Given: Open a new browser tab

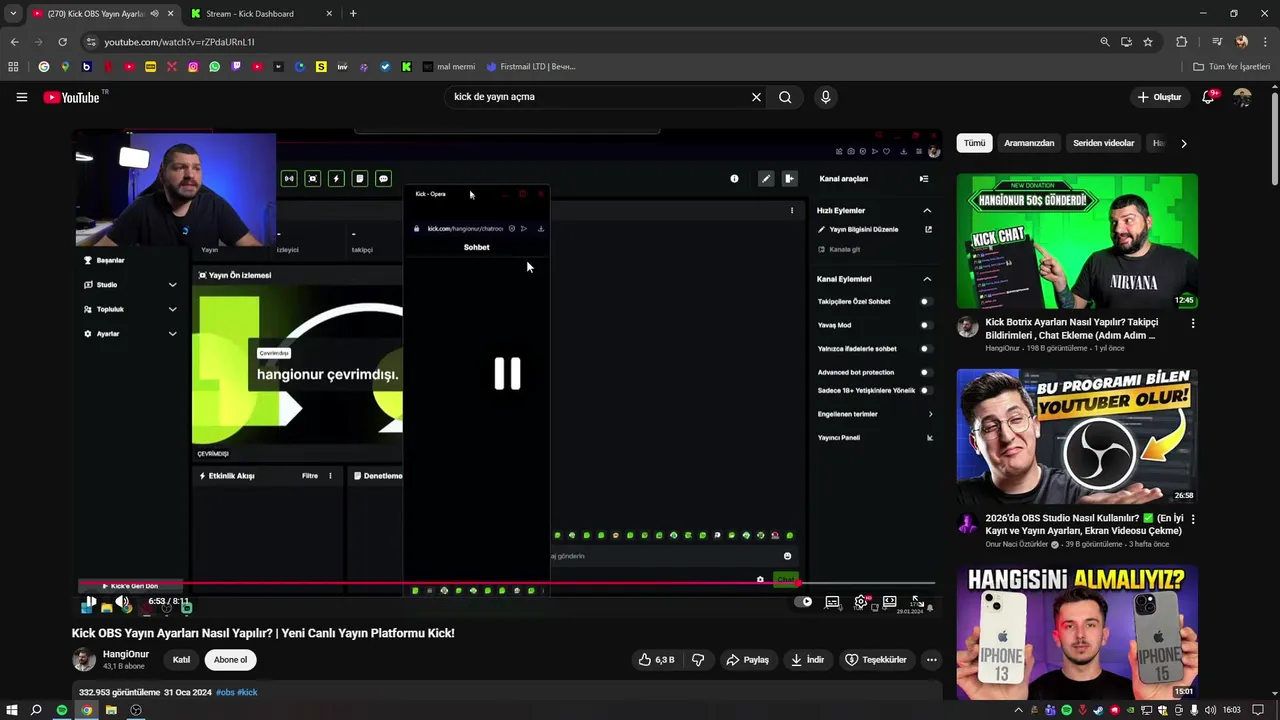Looking at the screenshot, I should pyautogui.click(x=353, y=13).
